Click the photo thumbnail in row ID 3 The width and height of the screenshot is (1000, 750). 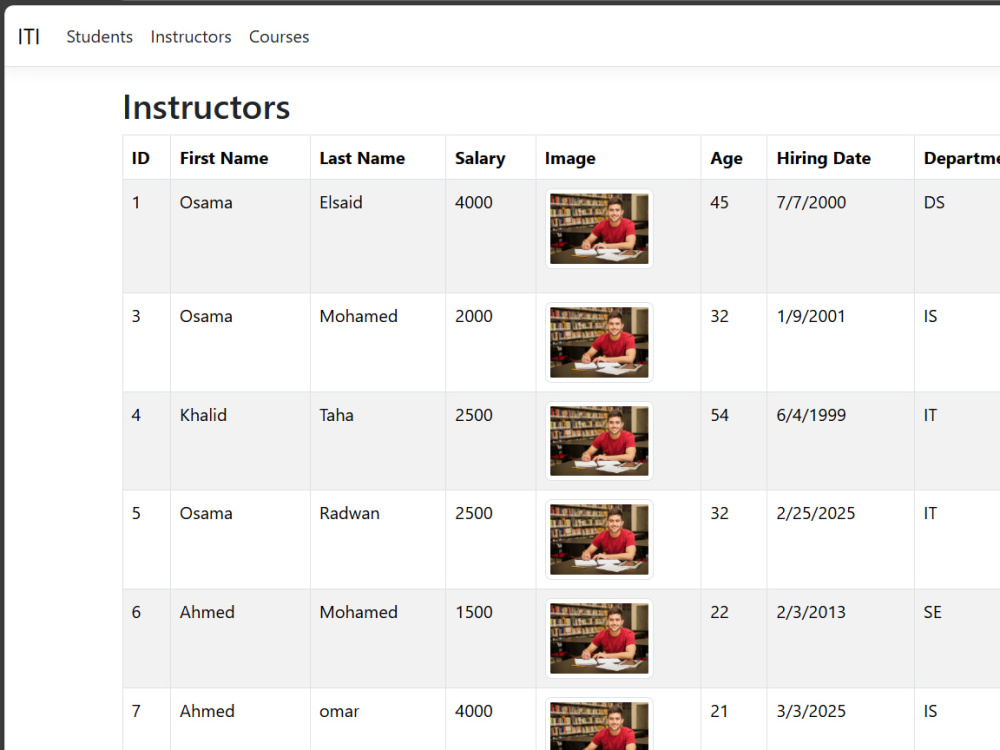pyautogui.click(x=599, y=342)
